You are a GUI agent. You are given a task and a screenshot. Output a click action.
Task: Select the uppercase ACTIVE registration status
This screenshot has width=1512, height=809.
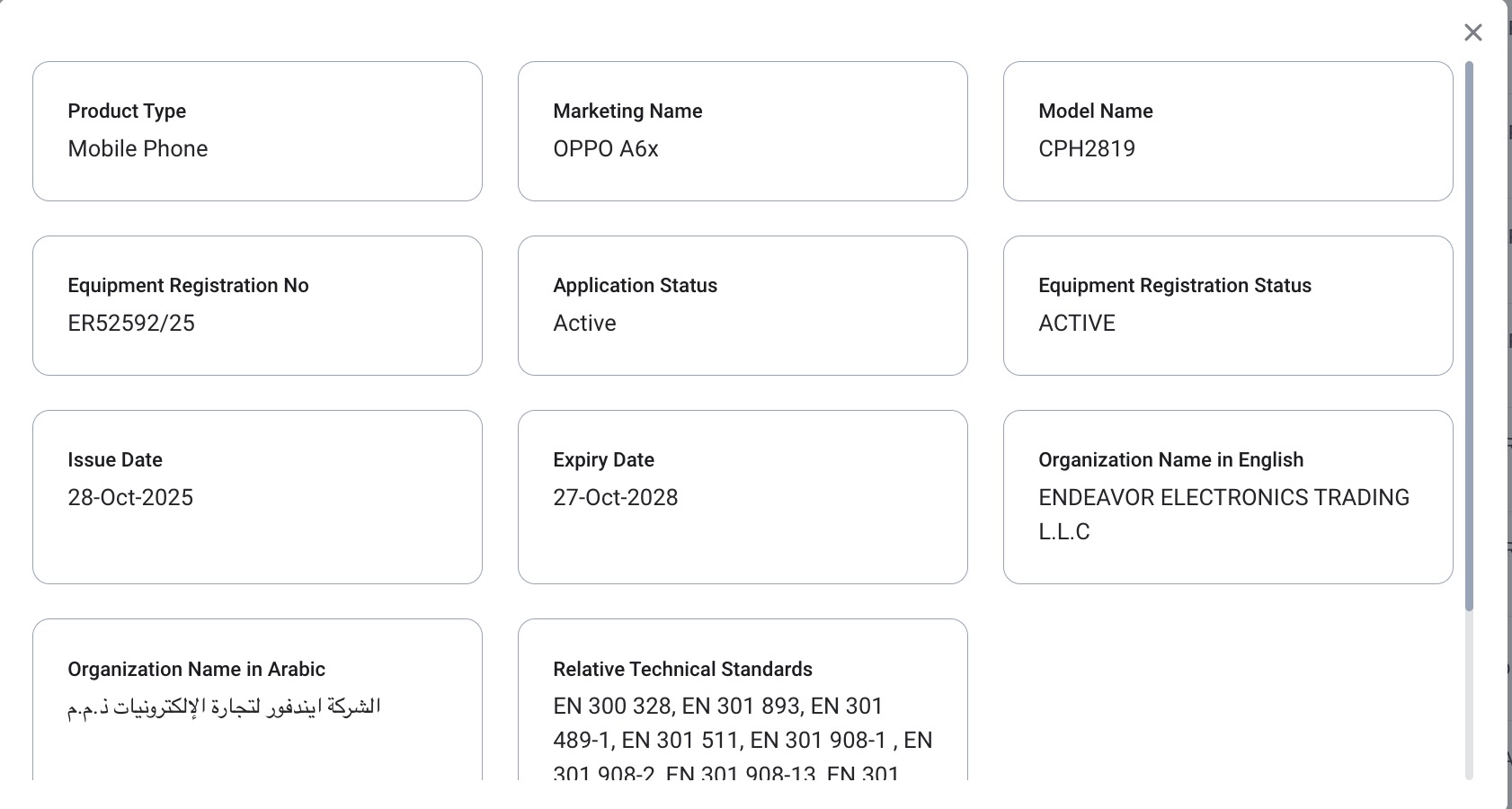[x=1076, y=324]
